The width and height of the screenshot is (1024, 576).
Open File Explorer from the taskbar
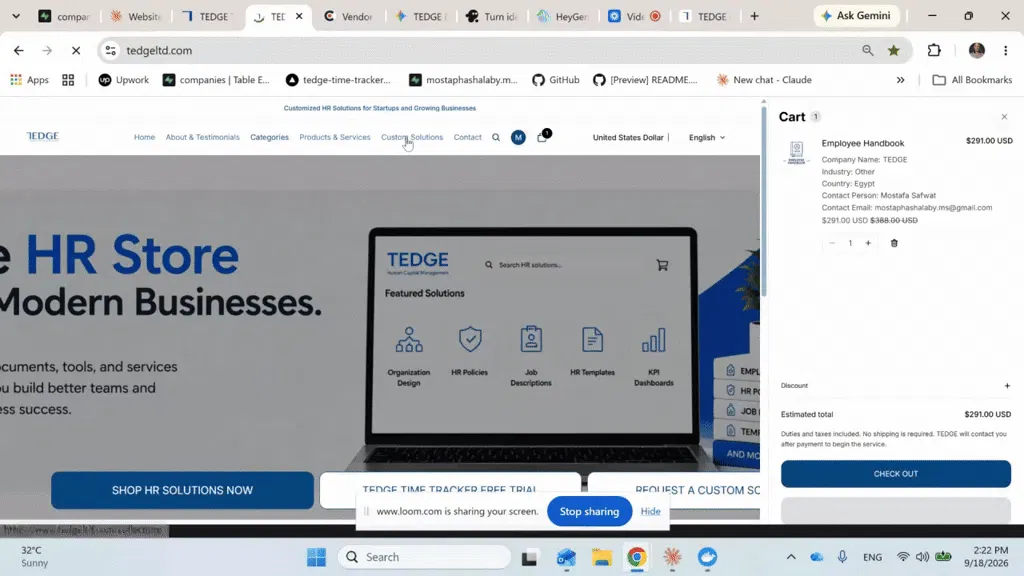601,557
